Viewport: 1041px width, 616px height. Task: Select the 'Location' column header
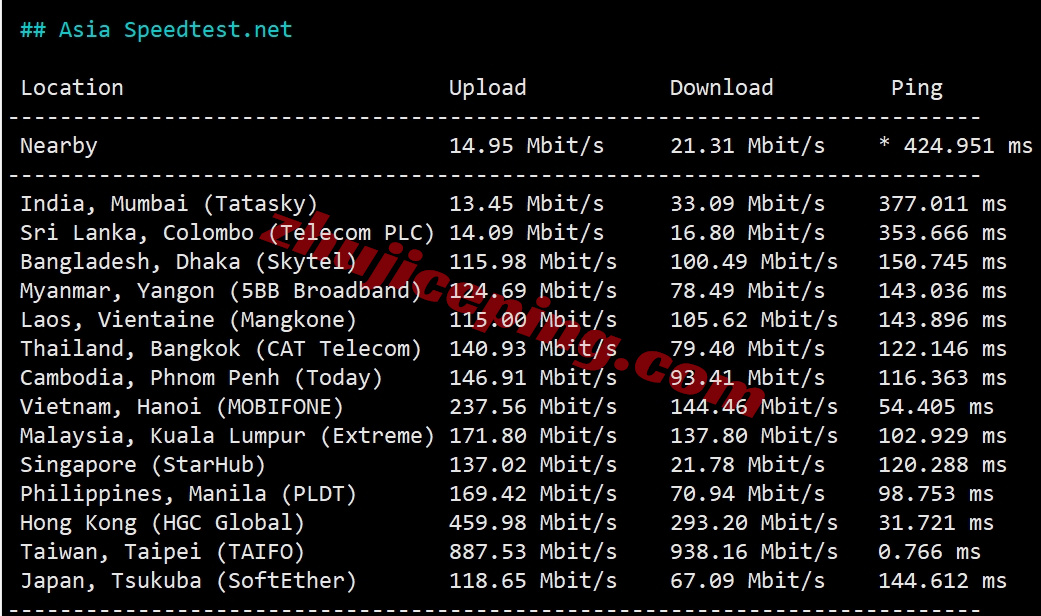[x=72, y=88]
